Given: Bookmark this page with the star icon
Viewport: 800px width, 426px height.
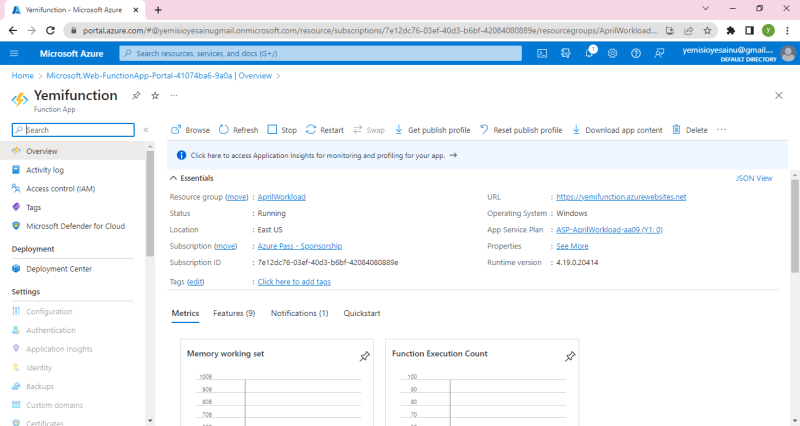Looking at the screenshot, I should point(707,31).
